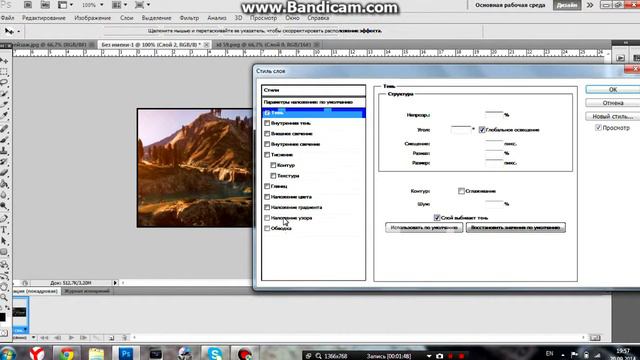Click Duplicate frame icon in Animation panel
Viewport: 640px width, 360px height.
111,338
